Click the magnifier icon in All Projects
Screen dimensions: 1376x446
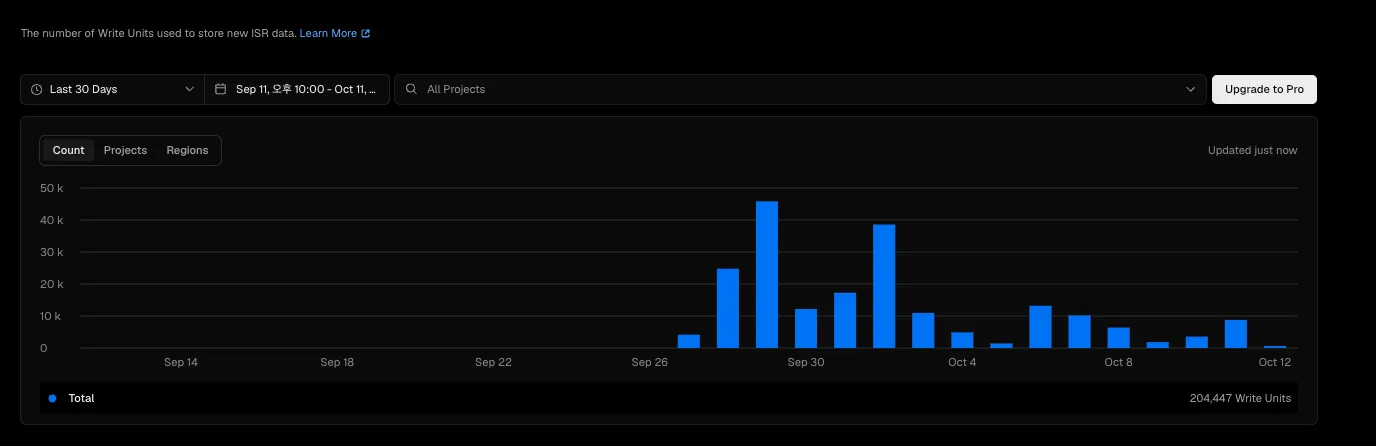pyautogui.click(x=411, y=89)
